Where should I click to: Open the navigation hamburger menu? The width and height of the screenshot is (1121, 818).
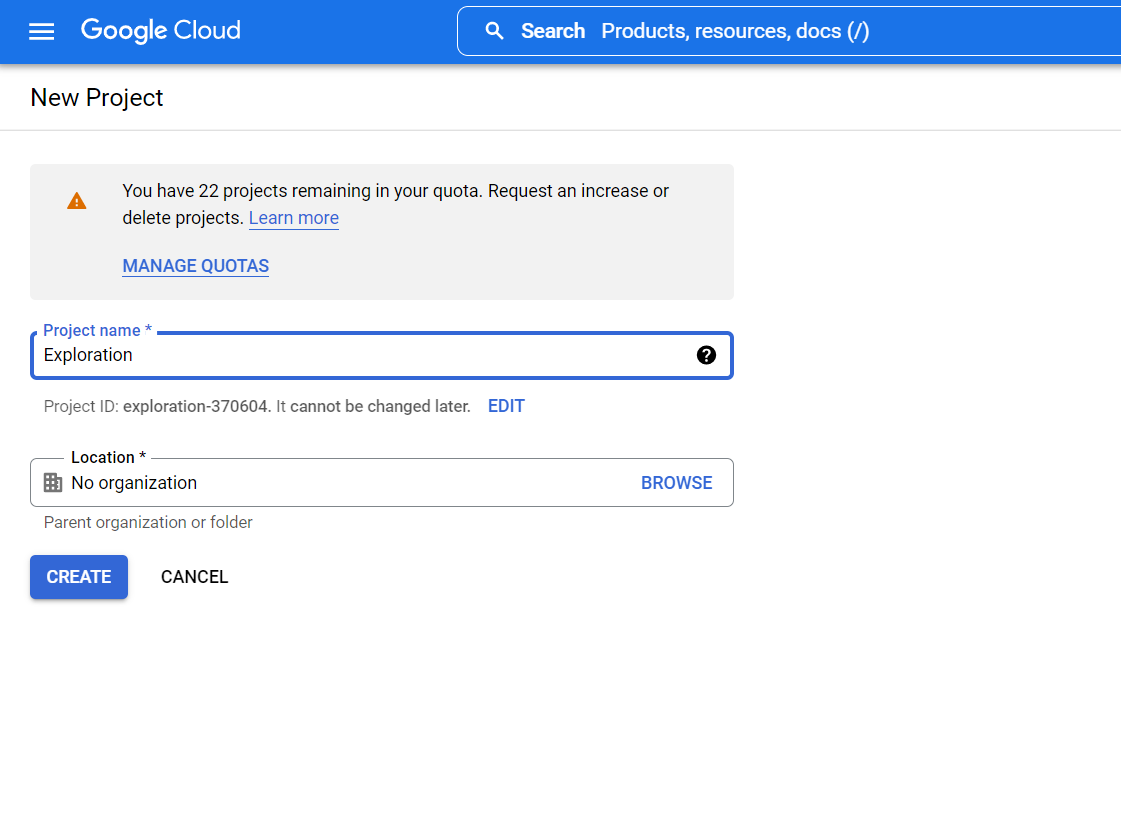(41, 31)
